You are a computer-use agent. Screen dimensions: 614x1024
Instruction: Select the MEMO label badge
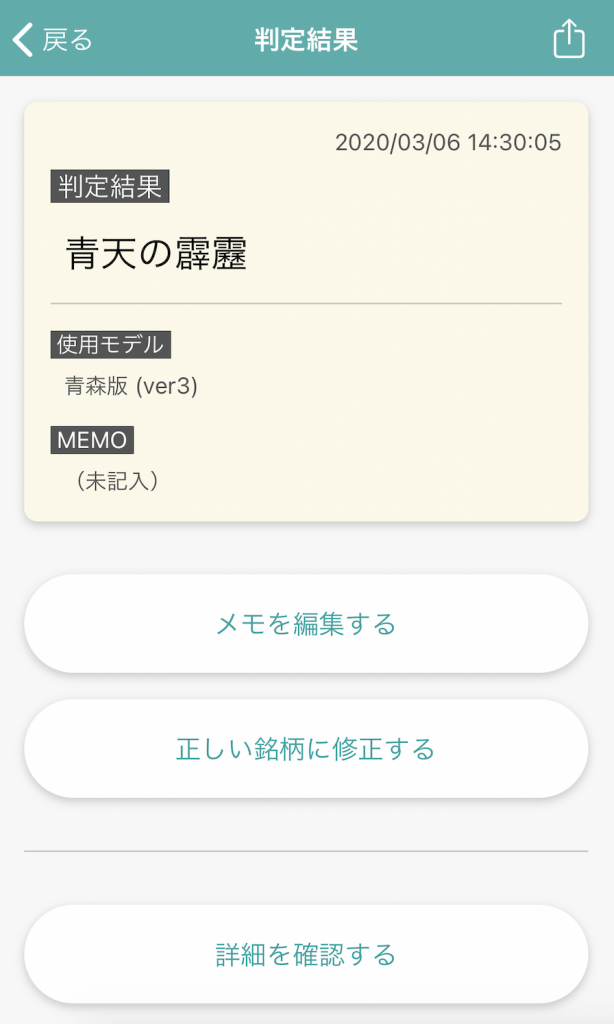pos(92,440)
